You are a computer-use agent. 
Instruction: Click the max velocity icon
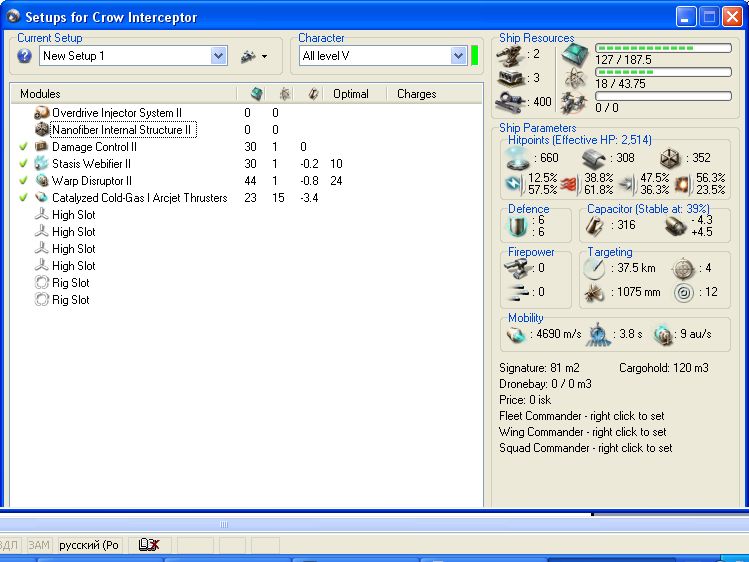516,334
